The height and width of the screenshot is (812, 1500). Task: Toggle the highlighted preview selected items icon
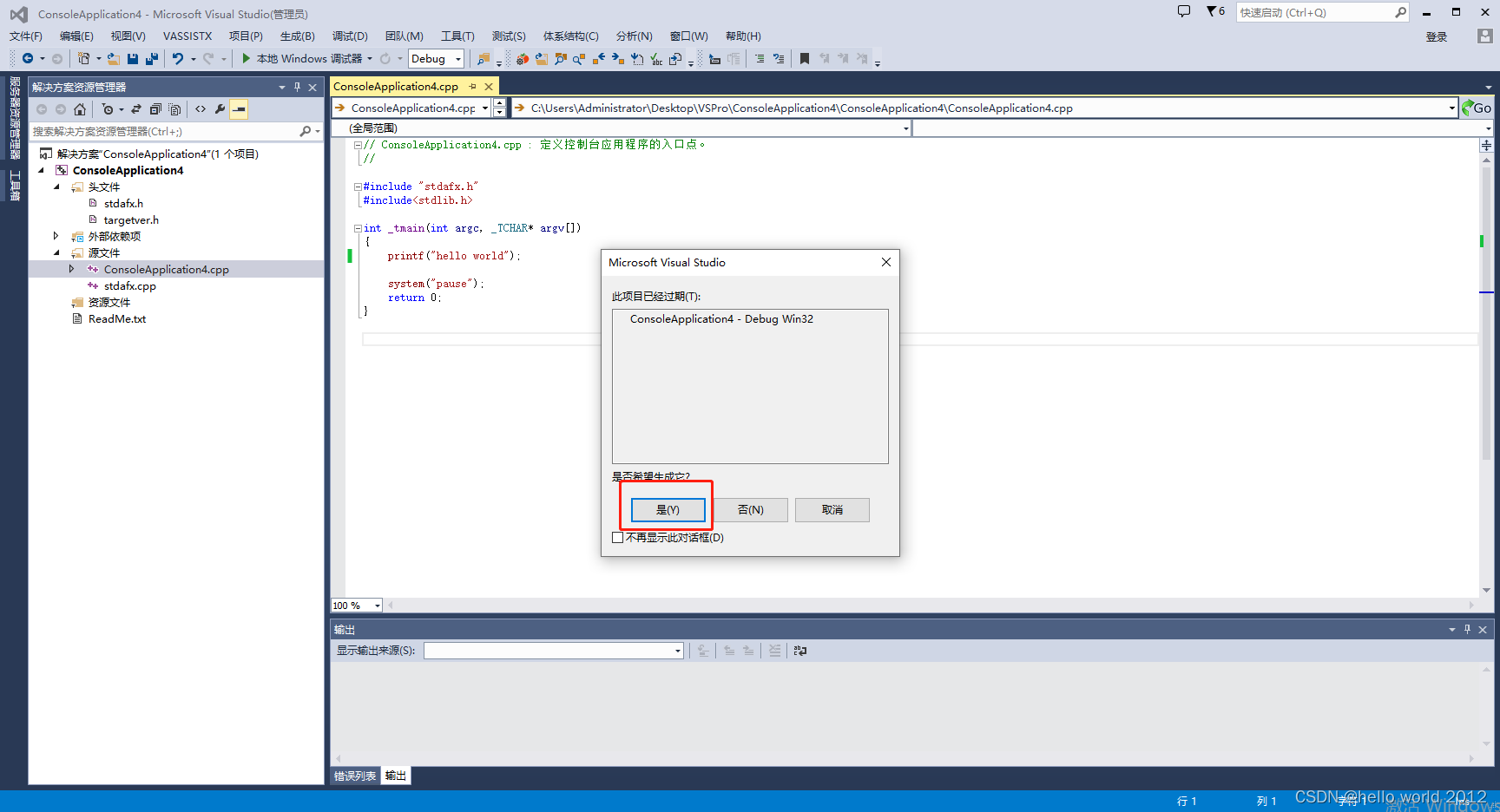[x=239, y=109]
